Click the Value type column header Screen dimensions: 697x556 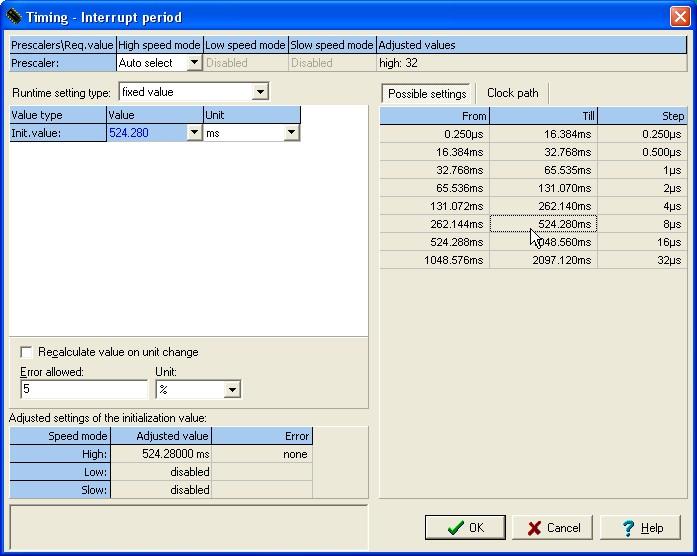pos(58,115)
